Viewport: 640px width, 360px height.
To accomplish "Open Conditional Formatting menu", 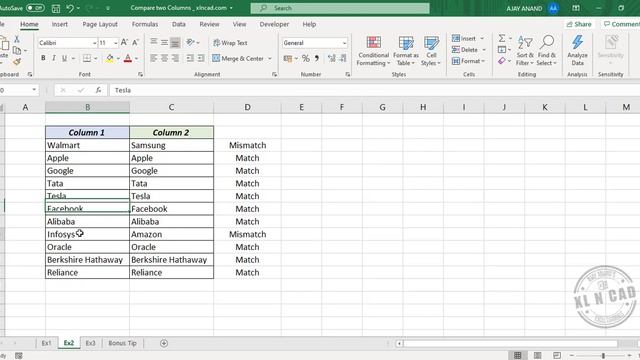I will click(373, 51).
